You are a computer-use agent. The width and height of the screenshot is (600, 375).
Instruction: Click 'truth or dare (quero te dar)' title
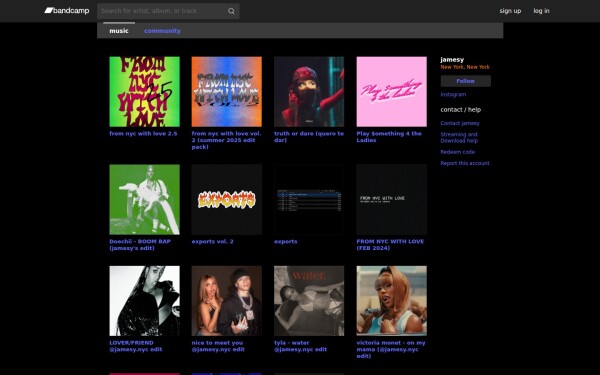309,137
